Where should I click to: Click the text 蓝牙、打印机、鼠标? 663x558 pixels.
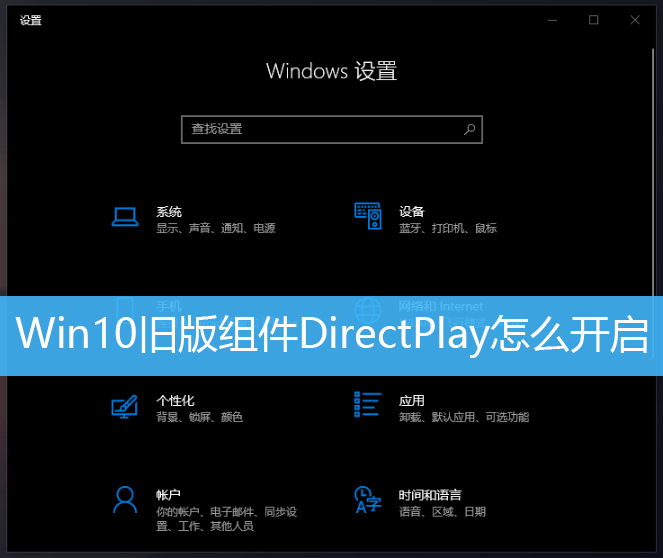tap(448, 228)
